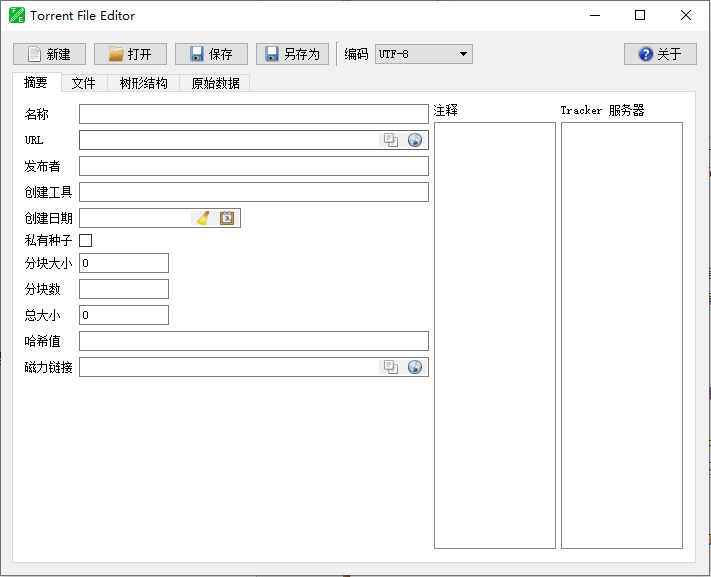711x577 pixels.
Task: Click the Torrent File Editor title bar icon
Action: pos(17,15)
